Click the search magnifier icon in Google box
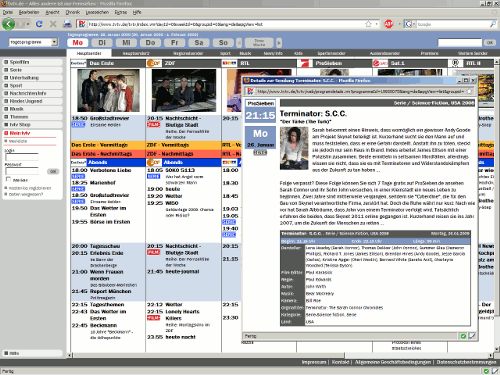500x375 pixels. (x=493, y=24)
